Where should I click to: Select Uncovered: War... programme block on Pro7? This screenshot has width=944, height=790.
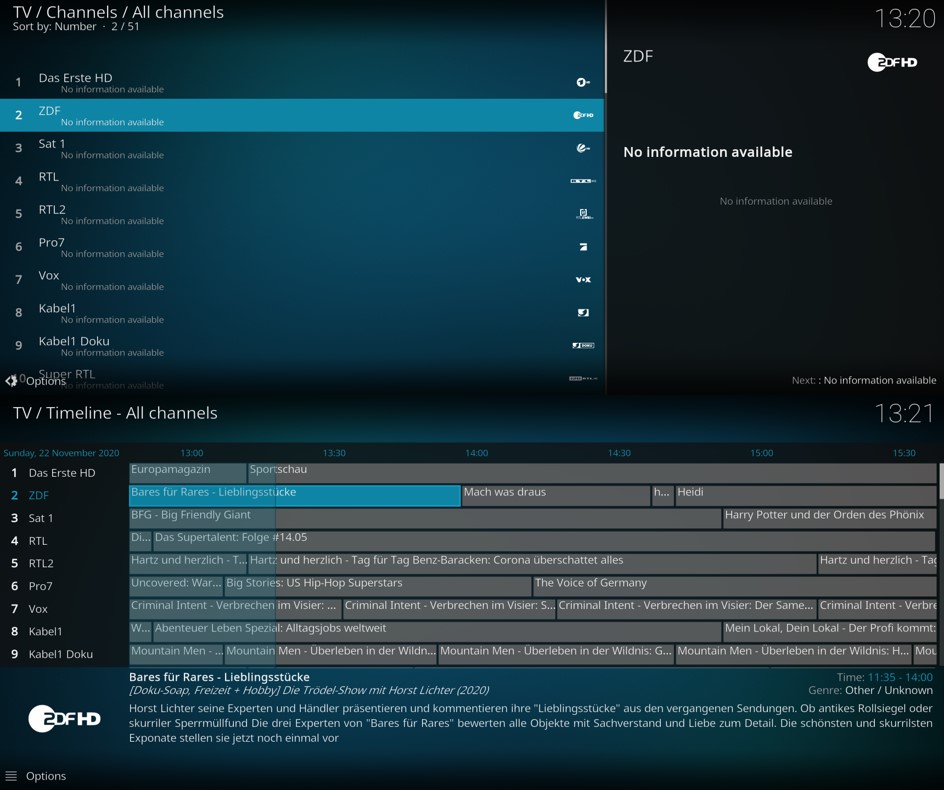pyautogui.click(x=176, y=586)
